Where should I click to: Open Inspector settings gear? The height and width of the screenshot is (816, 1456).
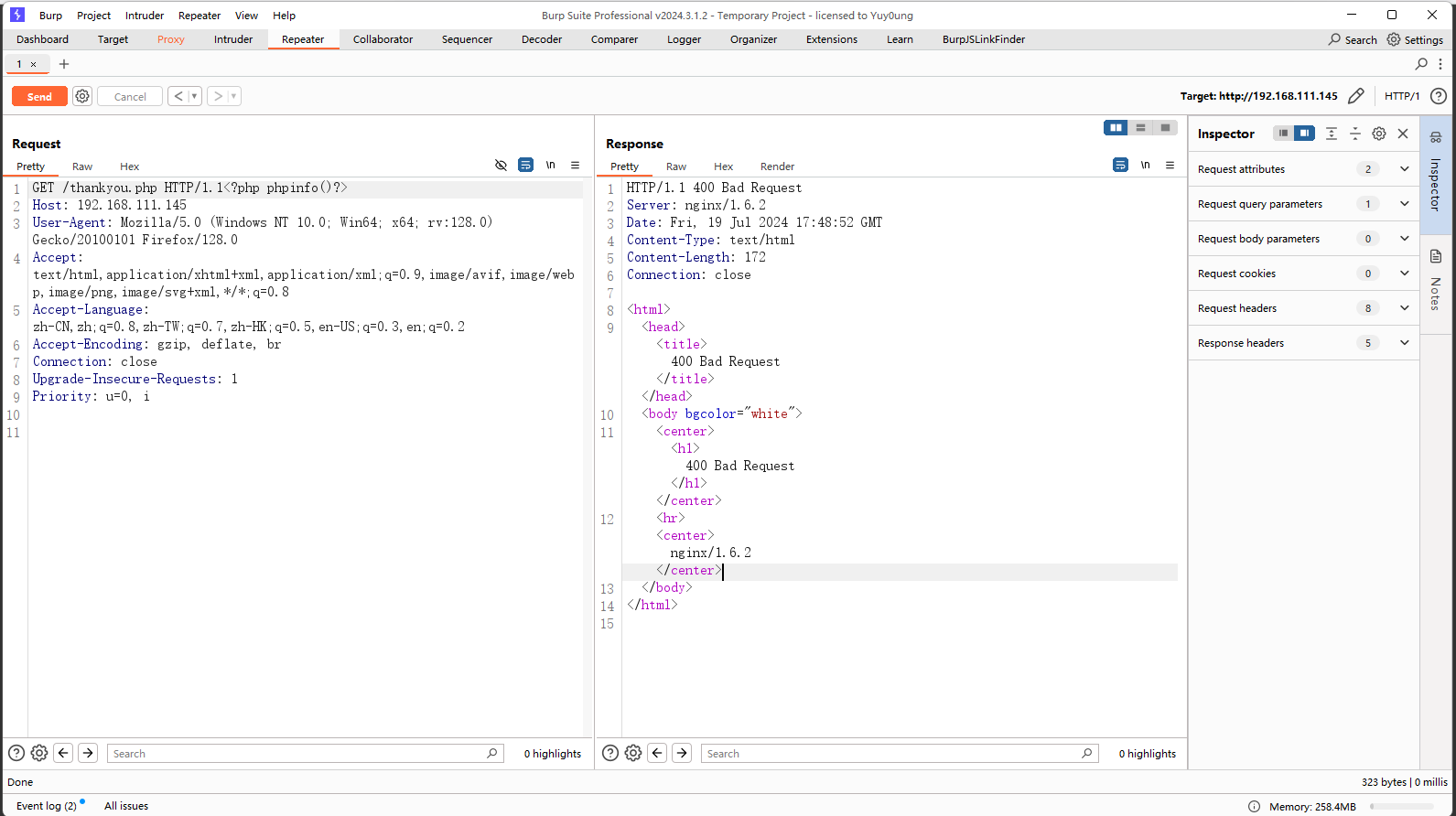(x=1379, y=134)
